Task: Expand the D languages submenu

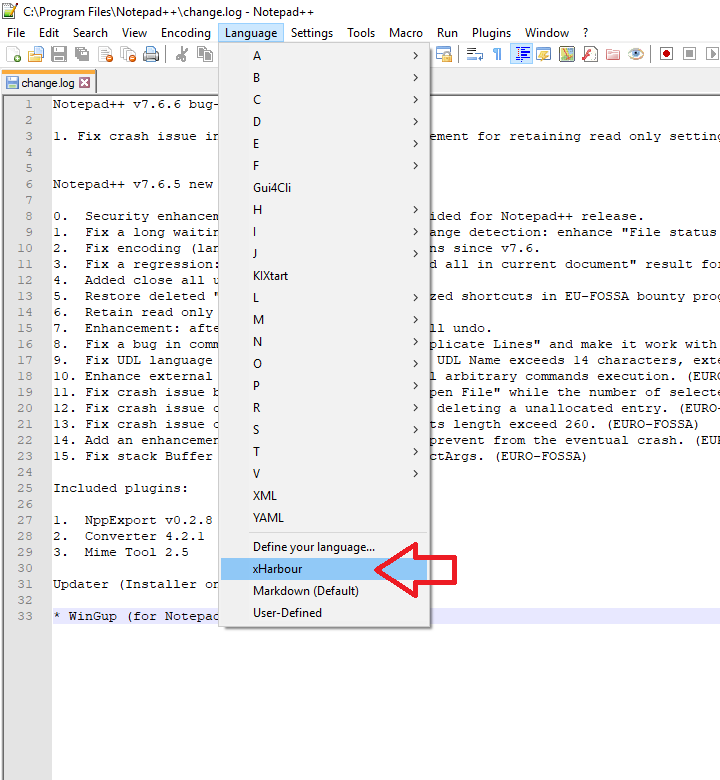Action: tap(324, 121)
